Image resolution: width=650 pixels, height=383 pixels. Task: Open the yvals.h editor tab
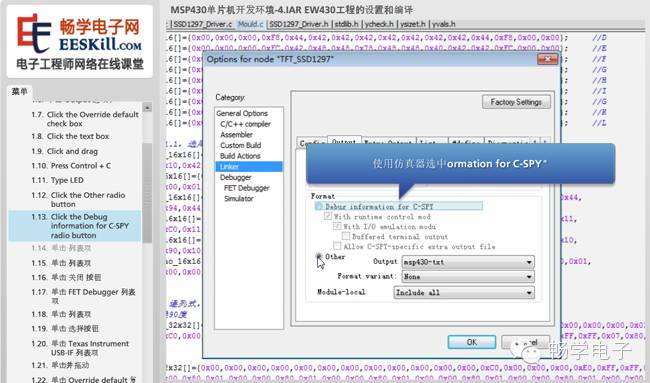(444, 24)
